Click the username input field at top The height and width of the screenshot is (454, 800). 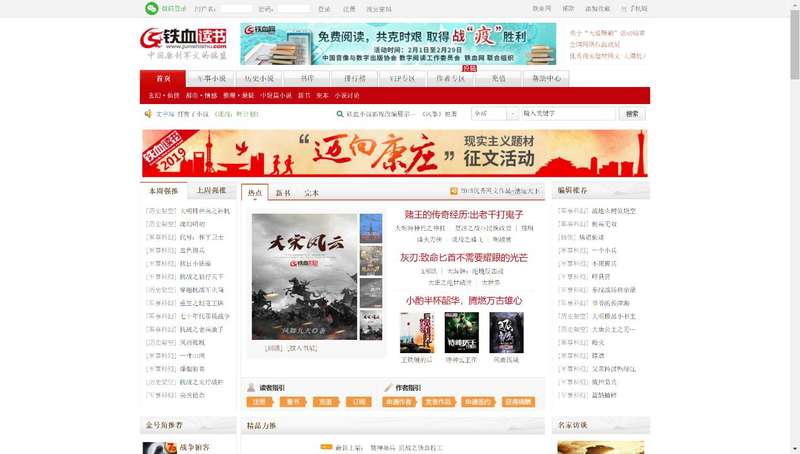point(236,8)
